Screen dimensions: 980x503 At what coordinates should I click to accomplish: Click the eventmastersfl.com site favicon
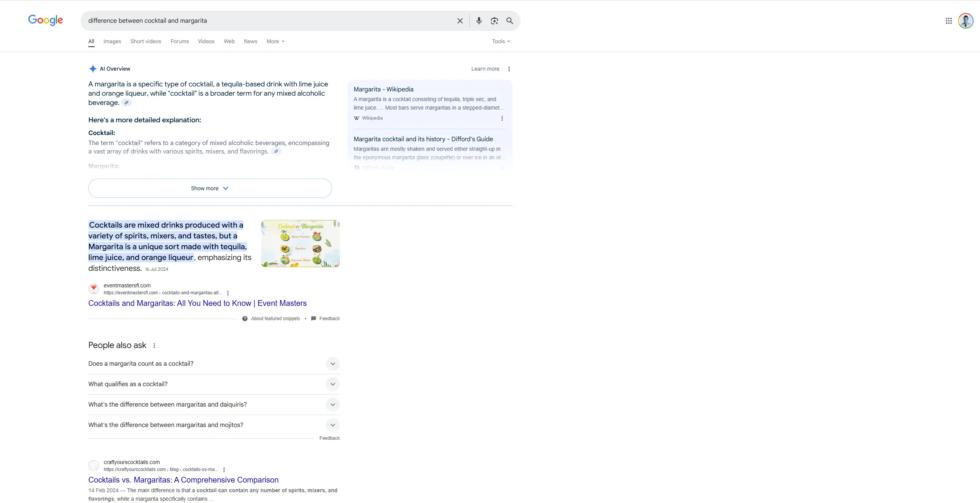[94, 289]
